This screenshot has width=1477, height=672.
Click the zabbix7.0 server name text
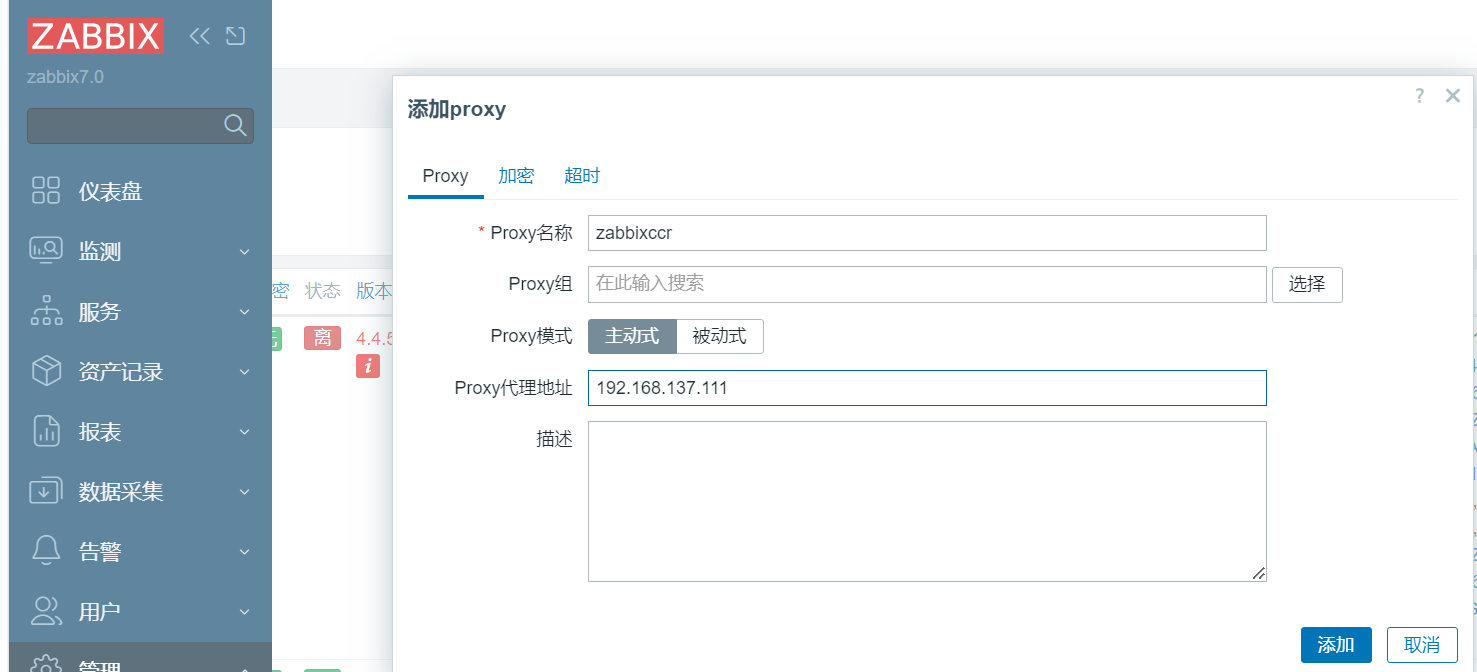65,77
